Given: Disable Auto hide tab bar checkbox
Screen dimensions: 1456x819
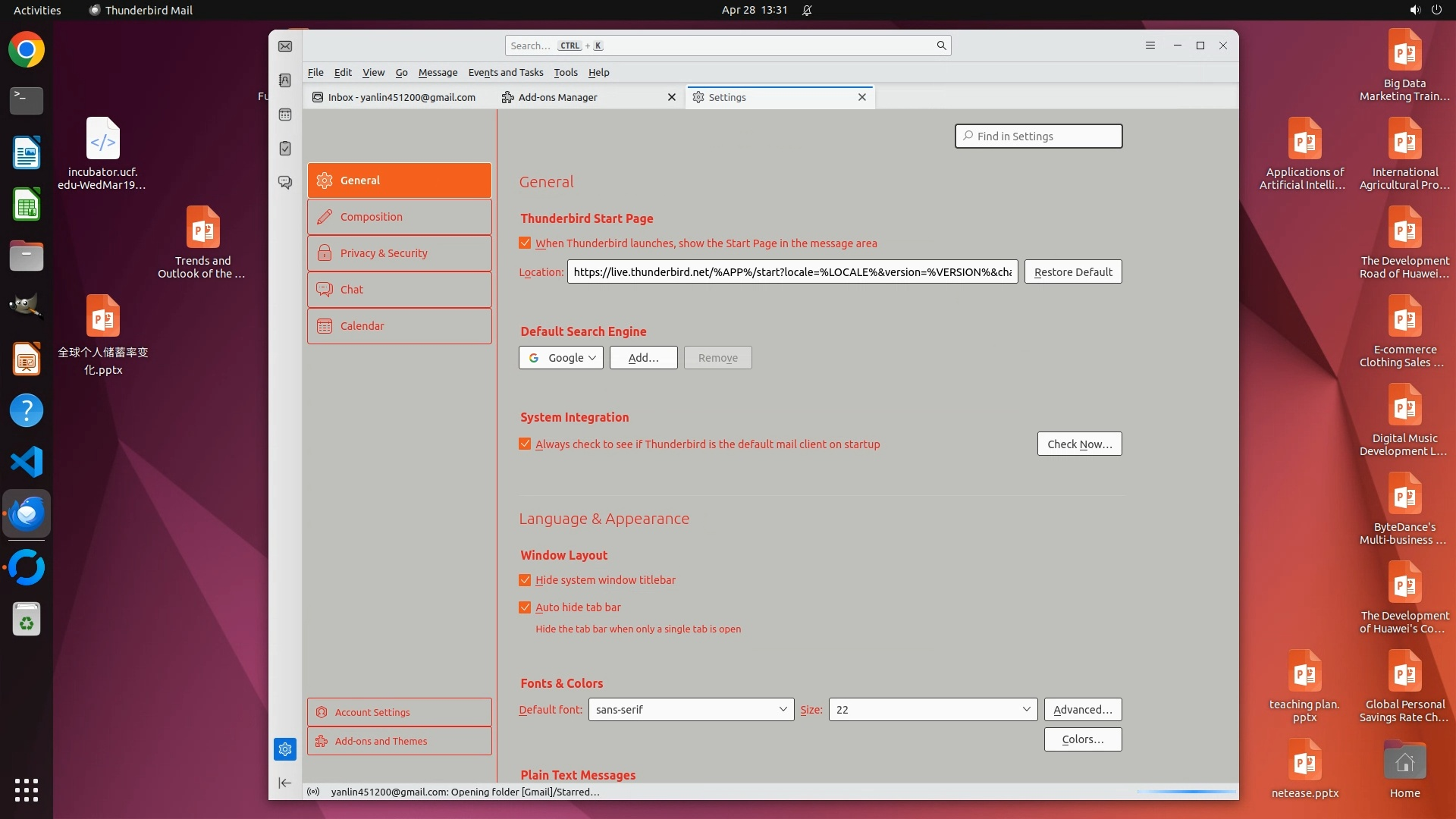Looking at the screenshot, I should pos(525,607).
